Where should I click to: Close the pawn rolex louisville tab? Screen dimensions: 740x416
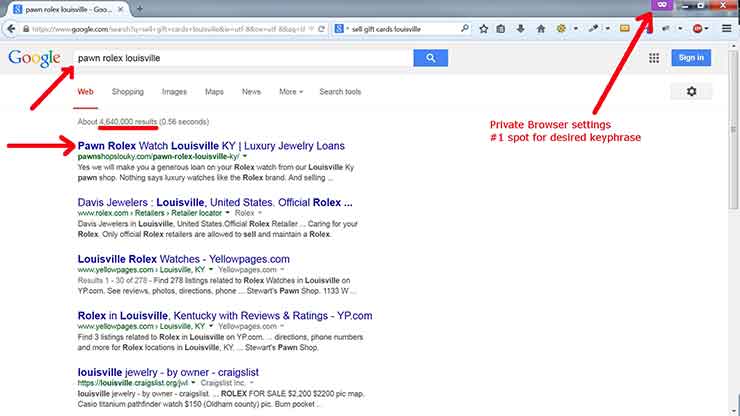coord(120,9)
